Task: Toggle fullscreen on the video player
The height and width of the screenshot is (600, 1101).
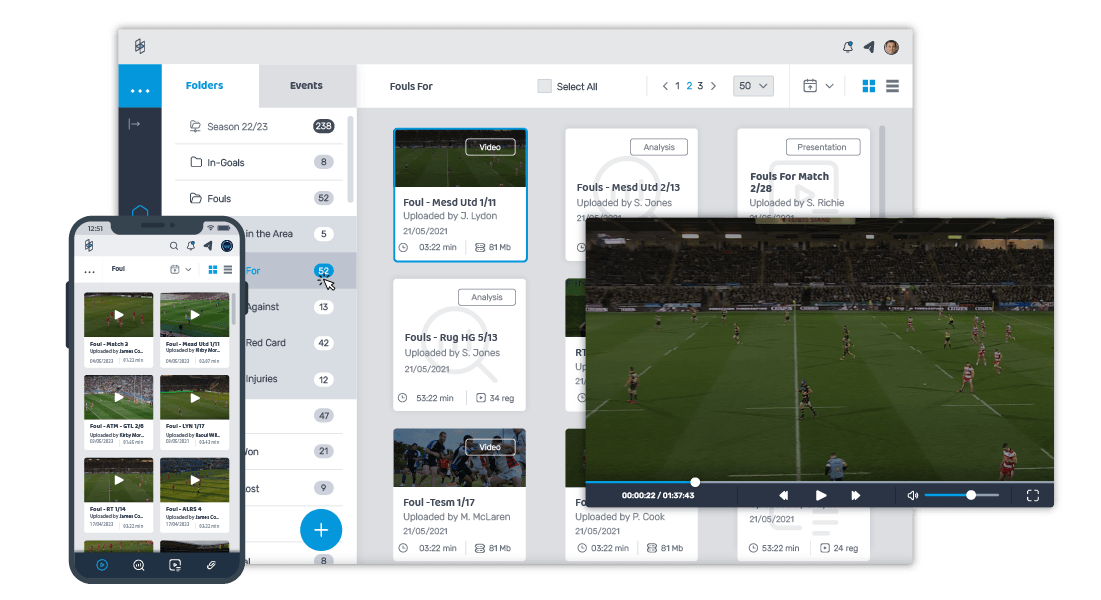Action: click(x=1033, y=494)
